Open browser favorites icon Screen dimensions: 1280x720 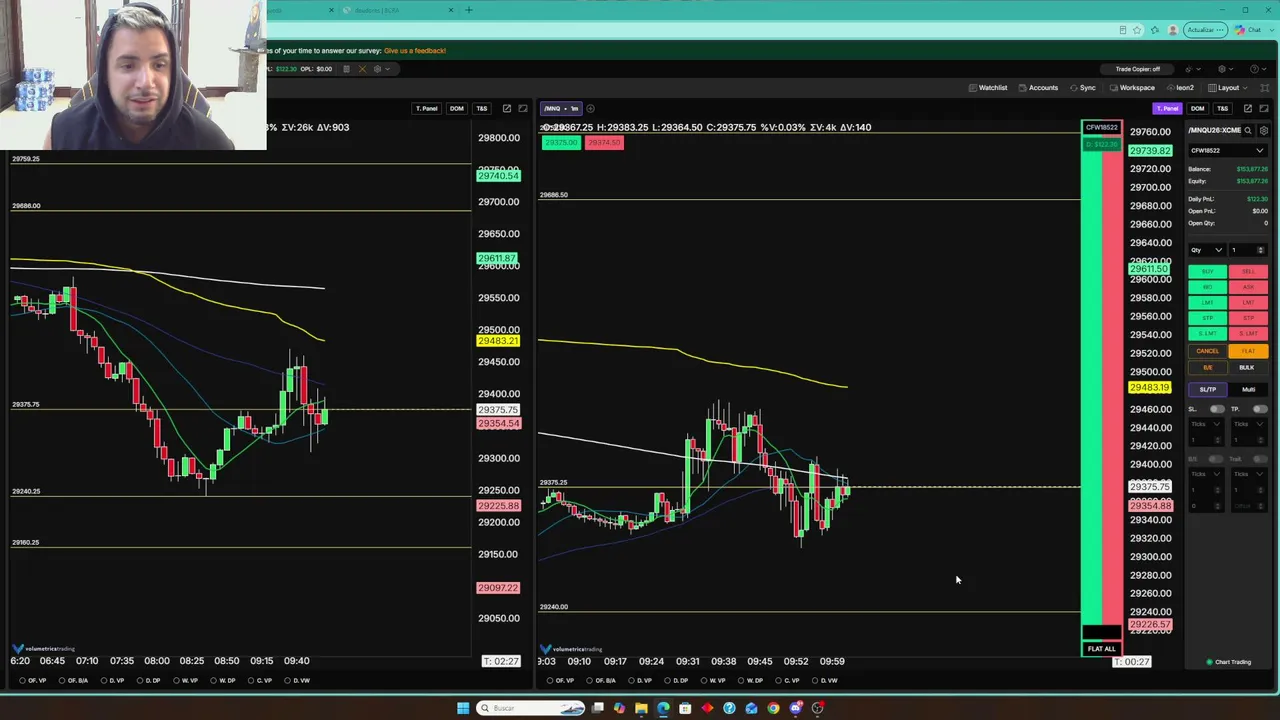click(x=1155, y=30)
